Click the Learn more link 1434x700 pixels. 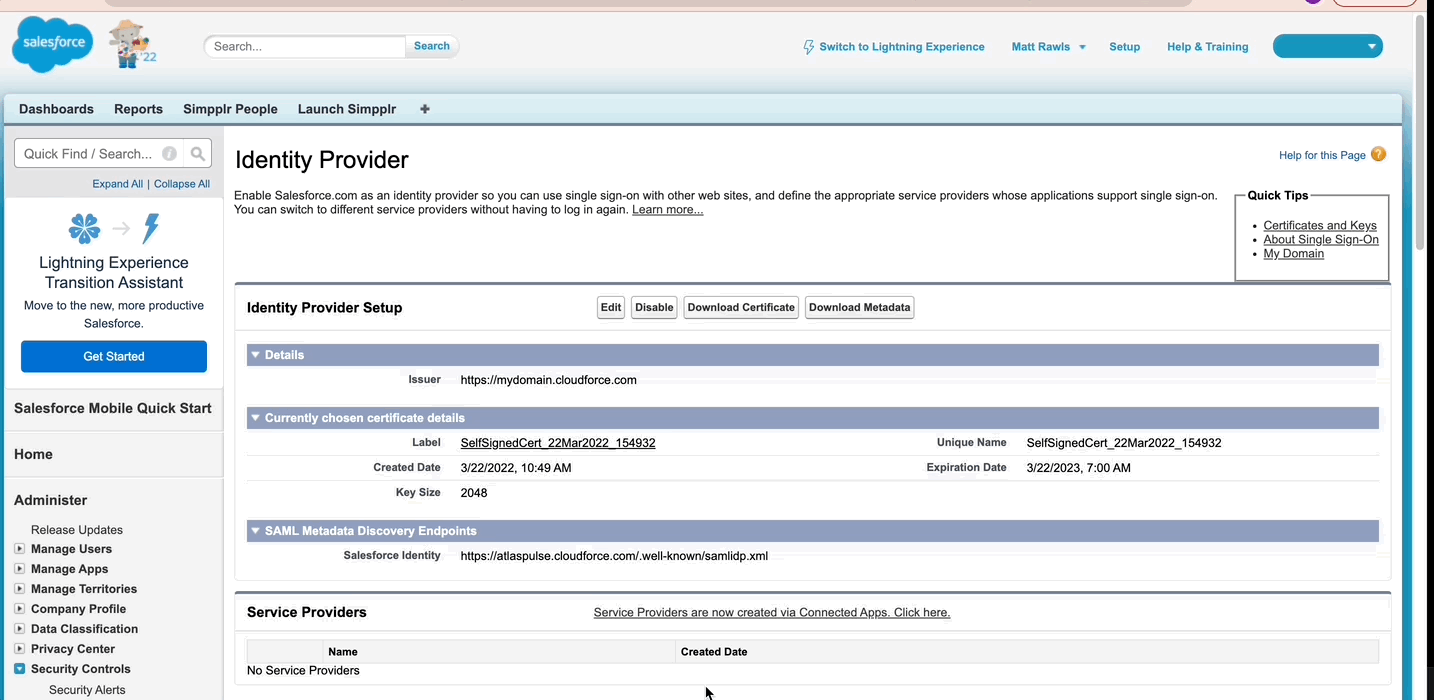(667, 210)
